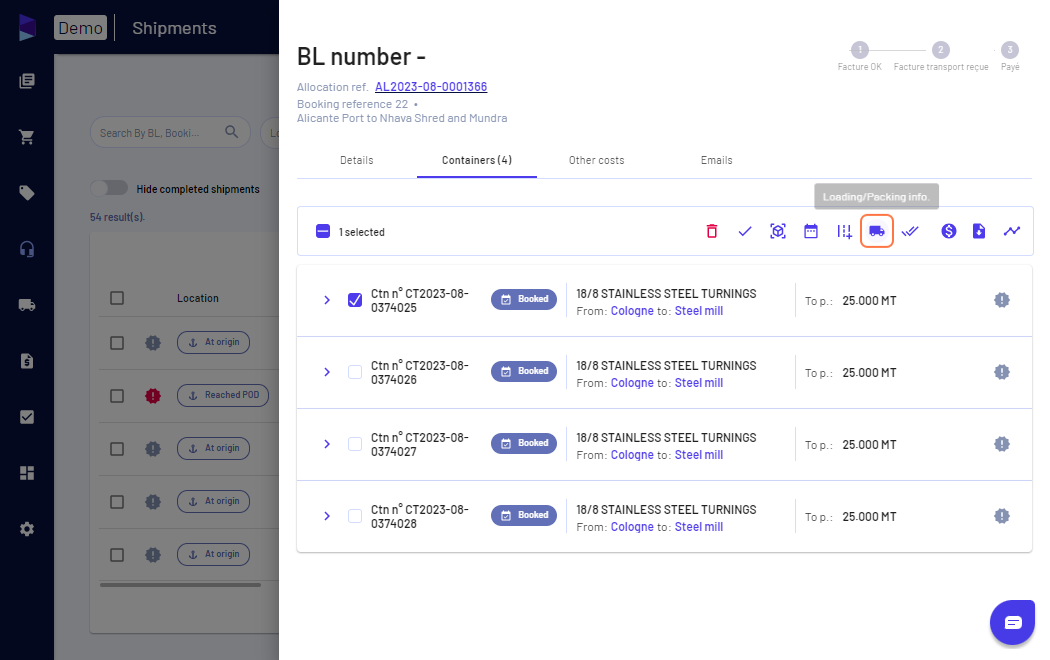
Task: Toggle Hide completed shipments switch
Action: (x=109, y=188)
